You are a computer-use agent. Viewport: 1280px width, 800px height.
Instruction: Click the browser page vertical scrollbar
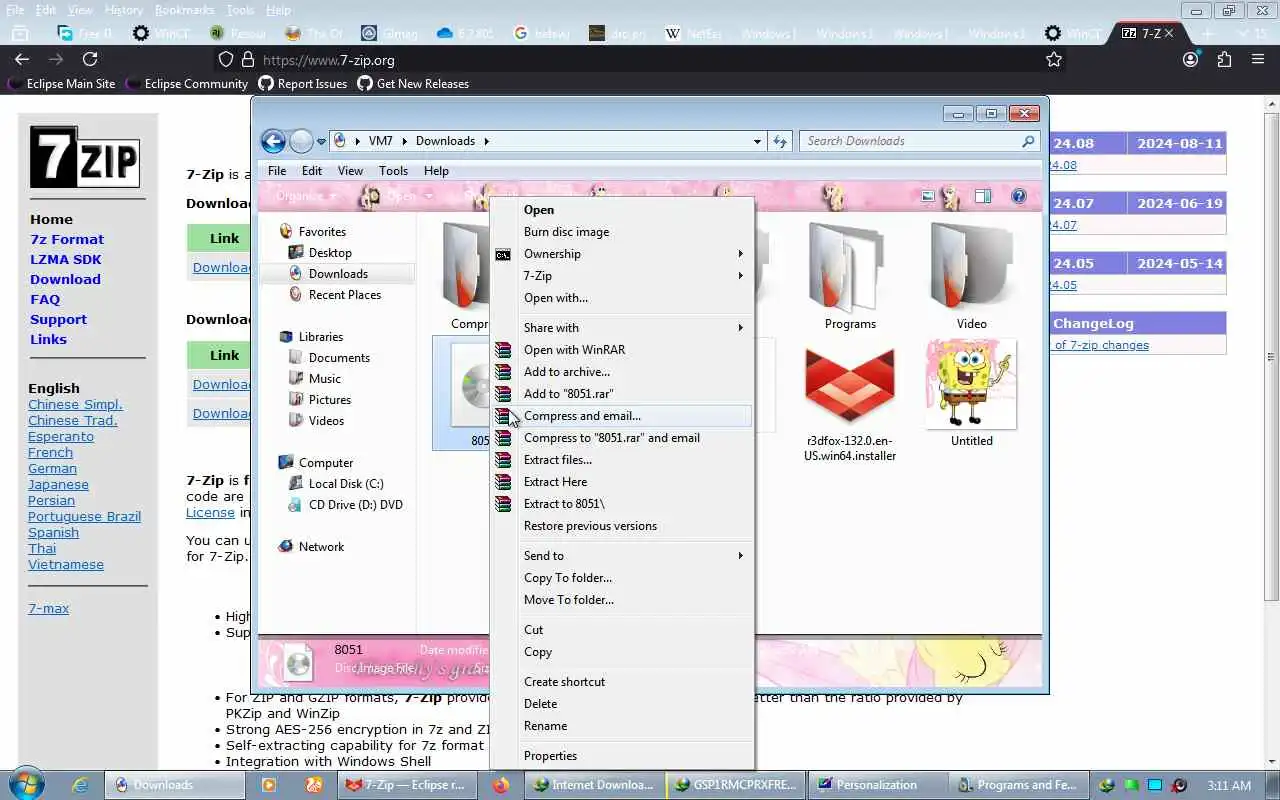pos(1272,355)
